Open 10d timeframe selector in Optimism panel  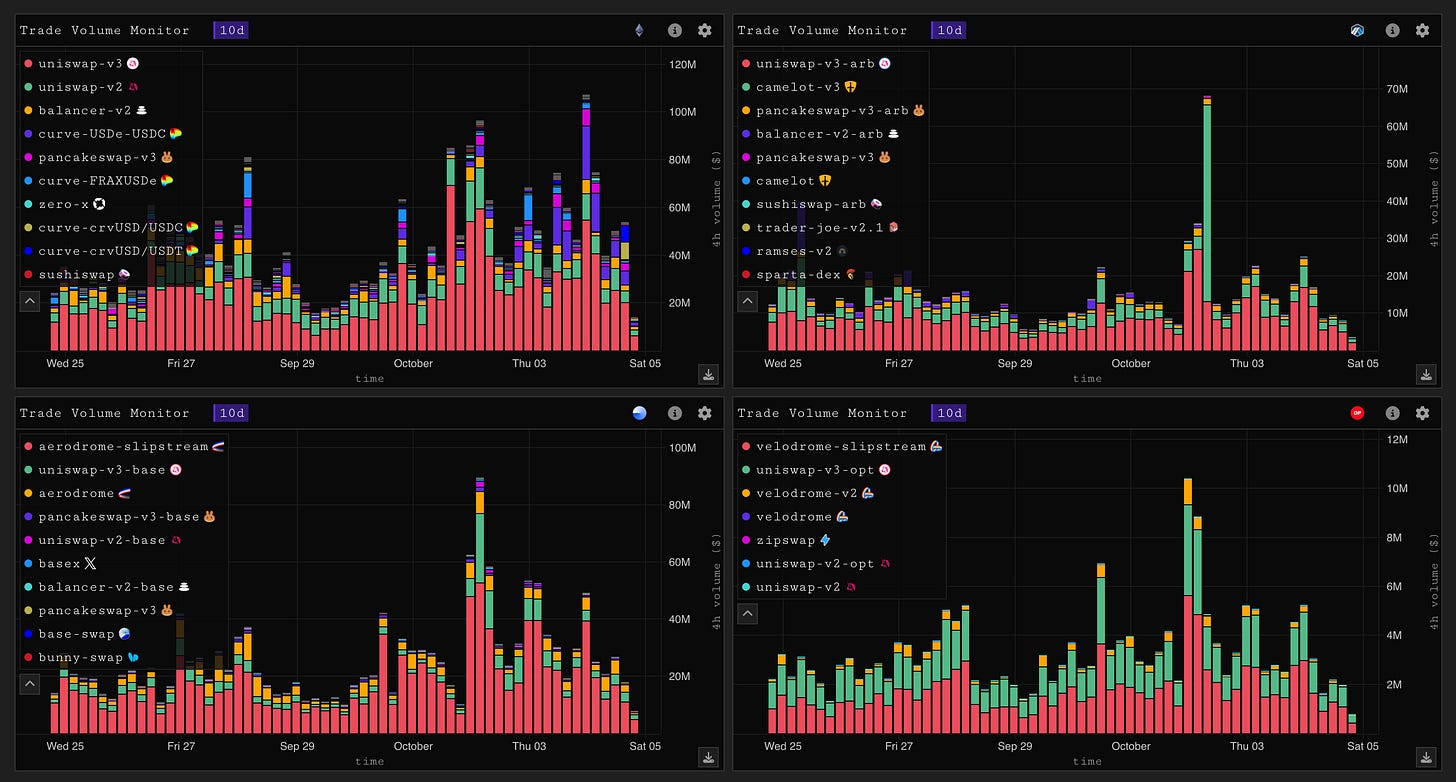(x=948, y=413)
